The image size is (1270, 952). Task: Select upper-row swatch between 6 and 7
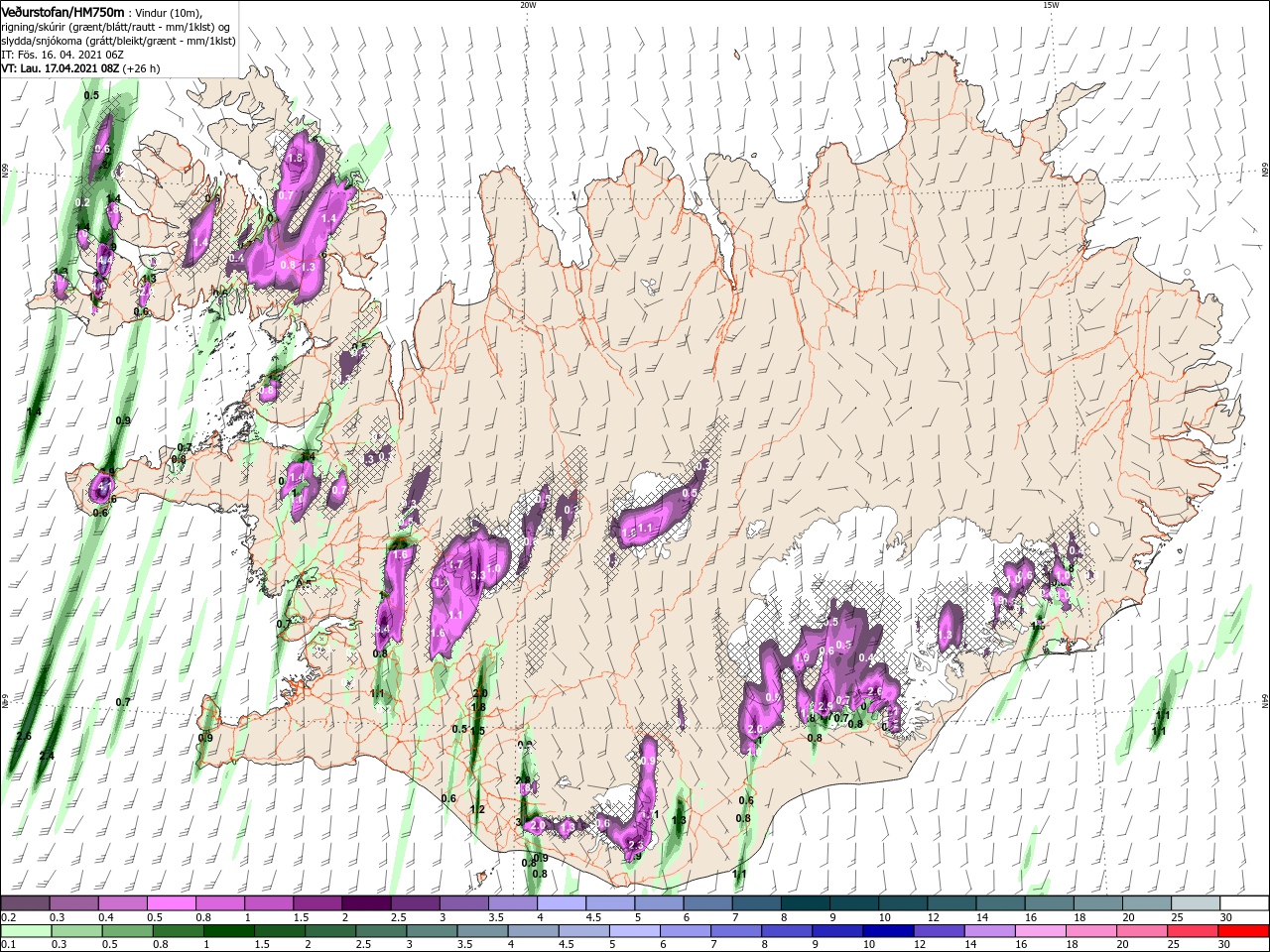707,903
